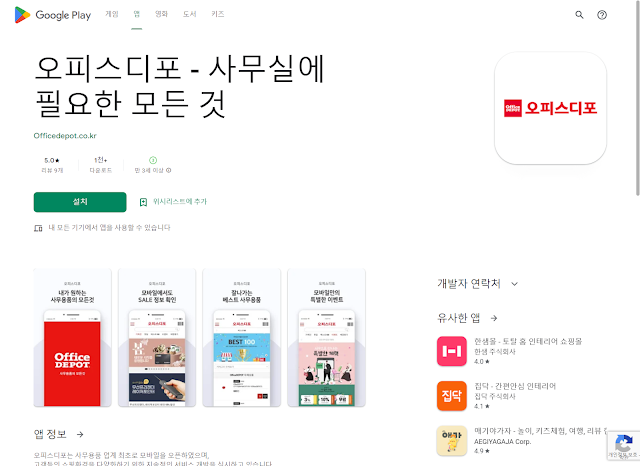The image size is (640, 466).
Task: Switch to the 도서 tab
Action: point(189,14)
